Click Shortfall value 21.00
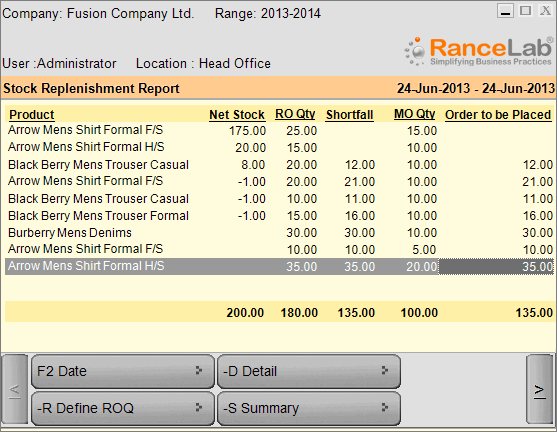 click(359, 182)
